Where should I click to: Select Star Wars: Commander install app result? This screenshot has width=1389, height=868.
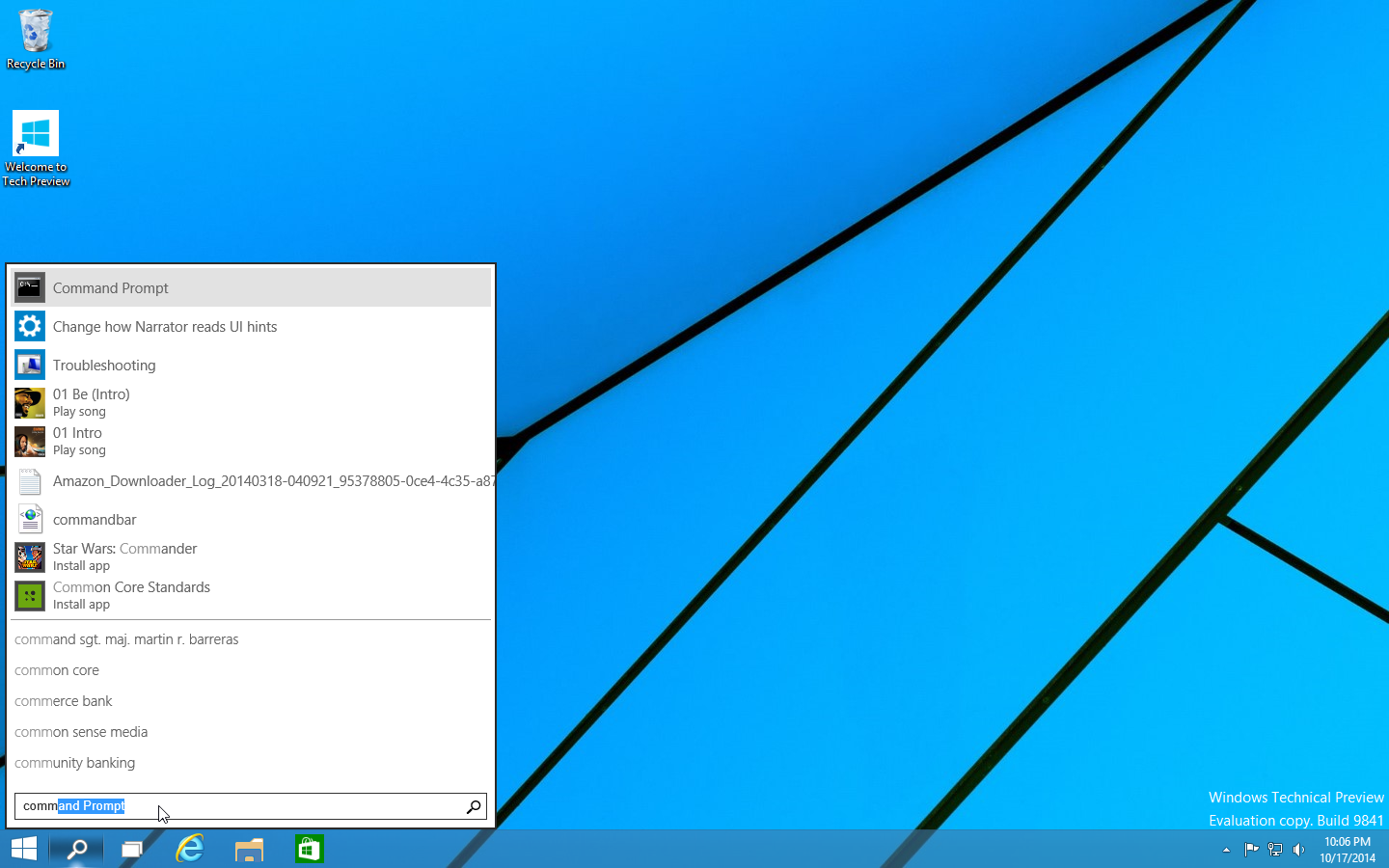tap(124, 556)
